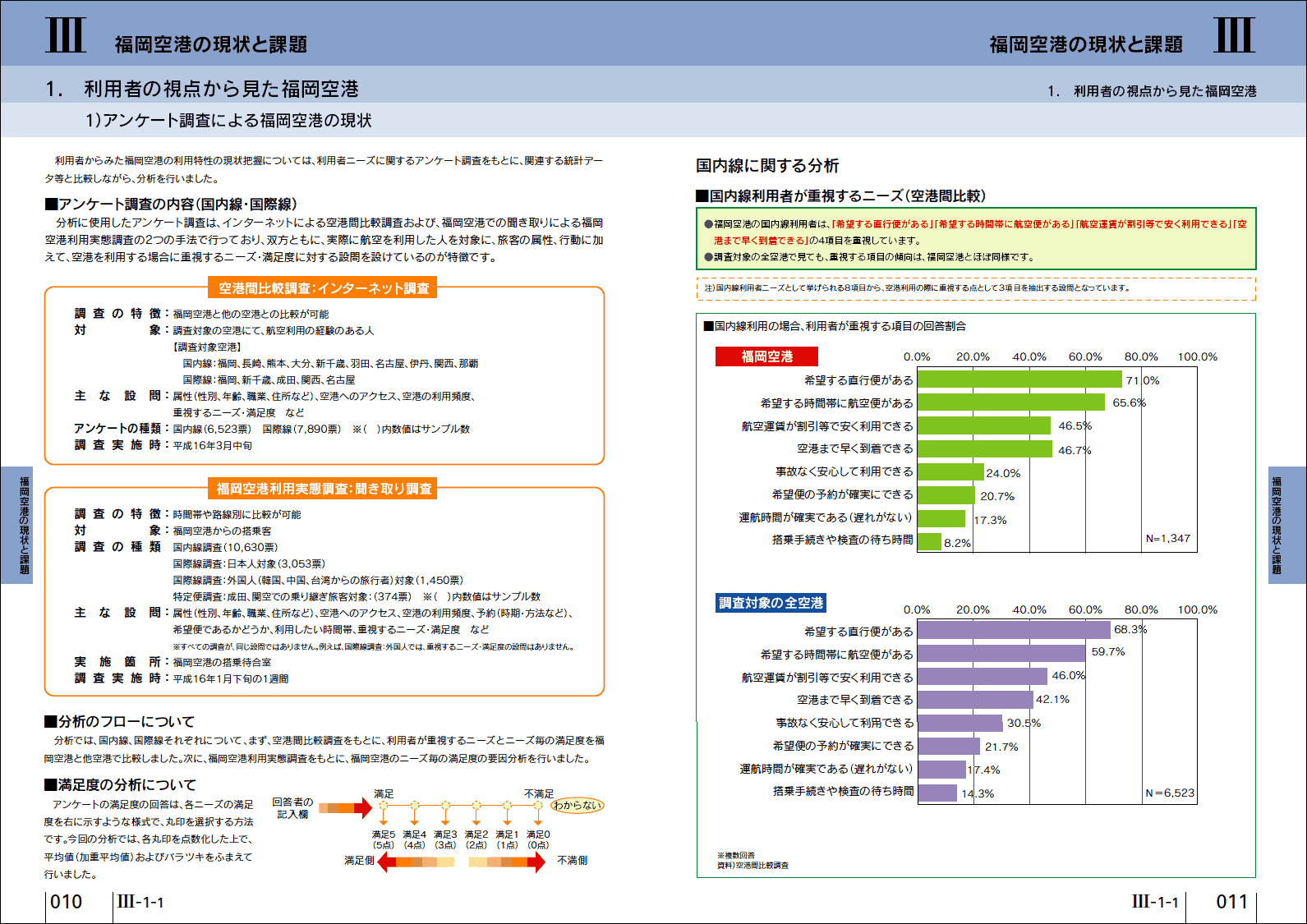1307x924 pixels.
Task: Click the green bar for 希望する時間帯に航空便がある
Action: [1011, 402]
